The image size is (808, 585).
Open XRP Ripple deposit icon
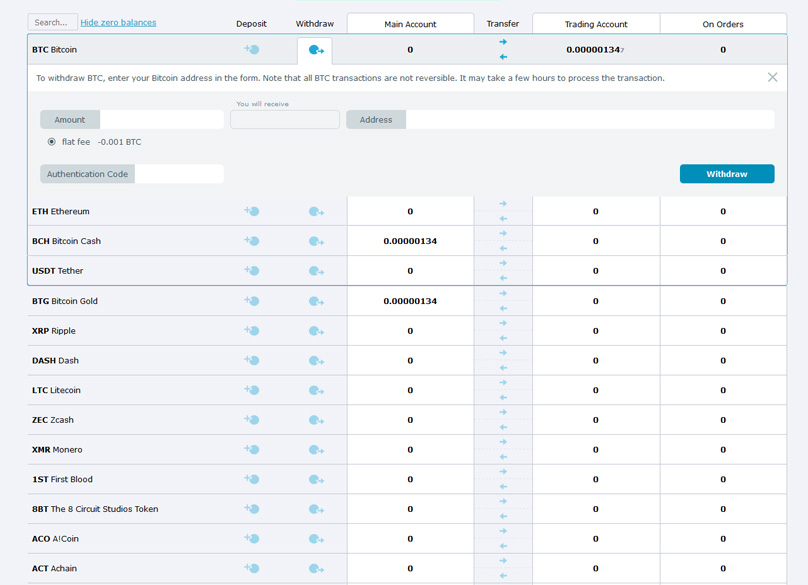click(251, 330)
